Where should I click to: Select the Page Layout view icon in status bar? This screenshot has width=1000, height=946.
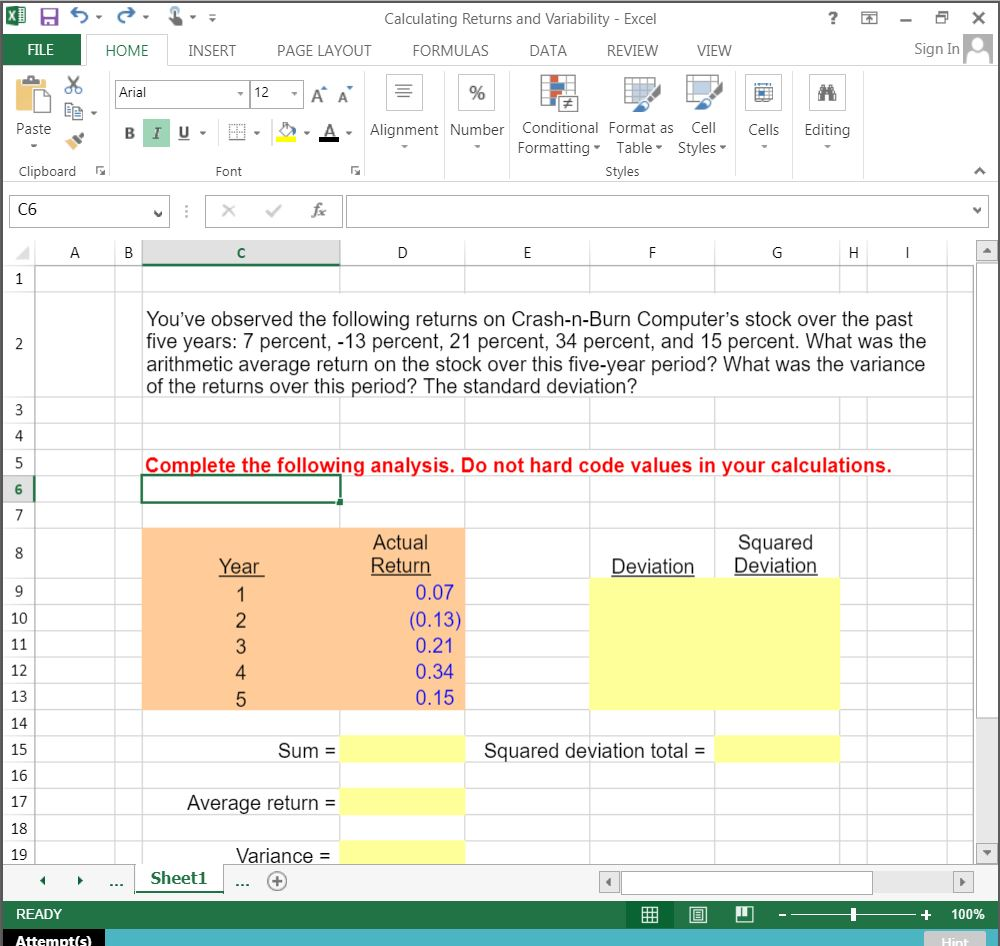coord(697,914)
